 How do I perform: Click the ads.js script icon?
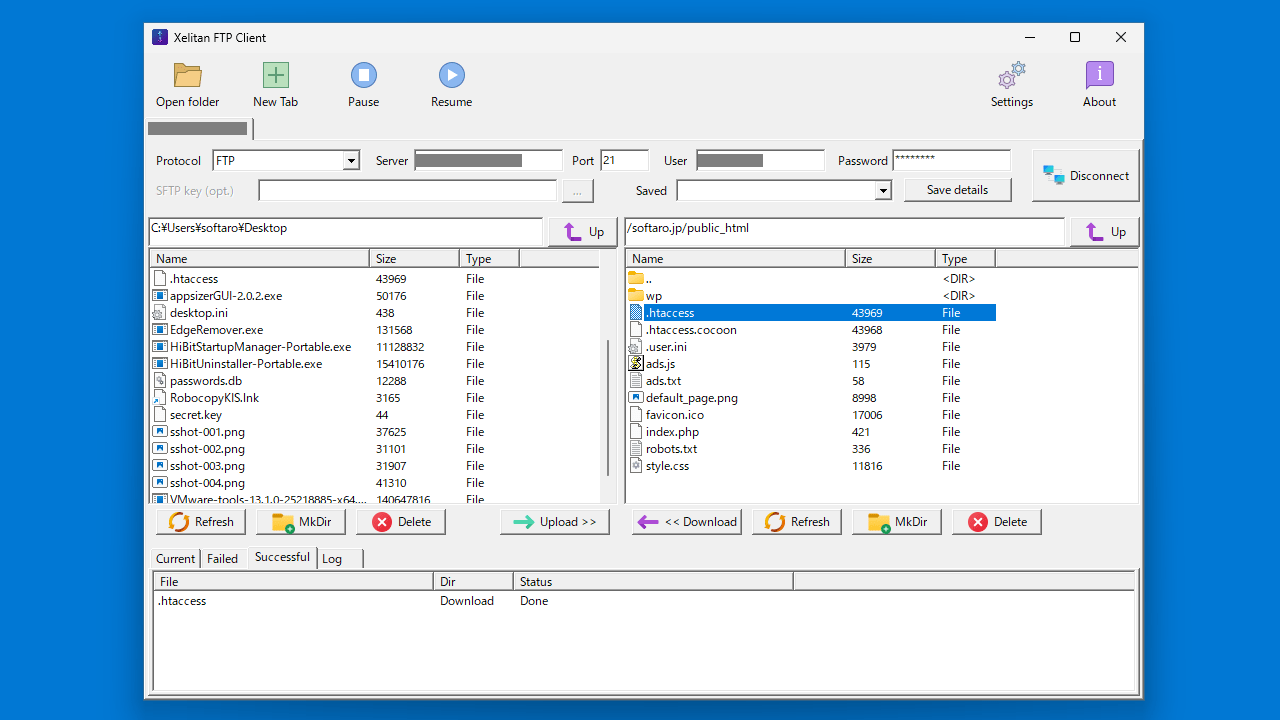pos(636,364)
